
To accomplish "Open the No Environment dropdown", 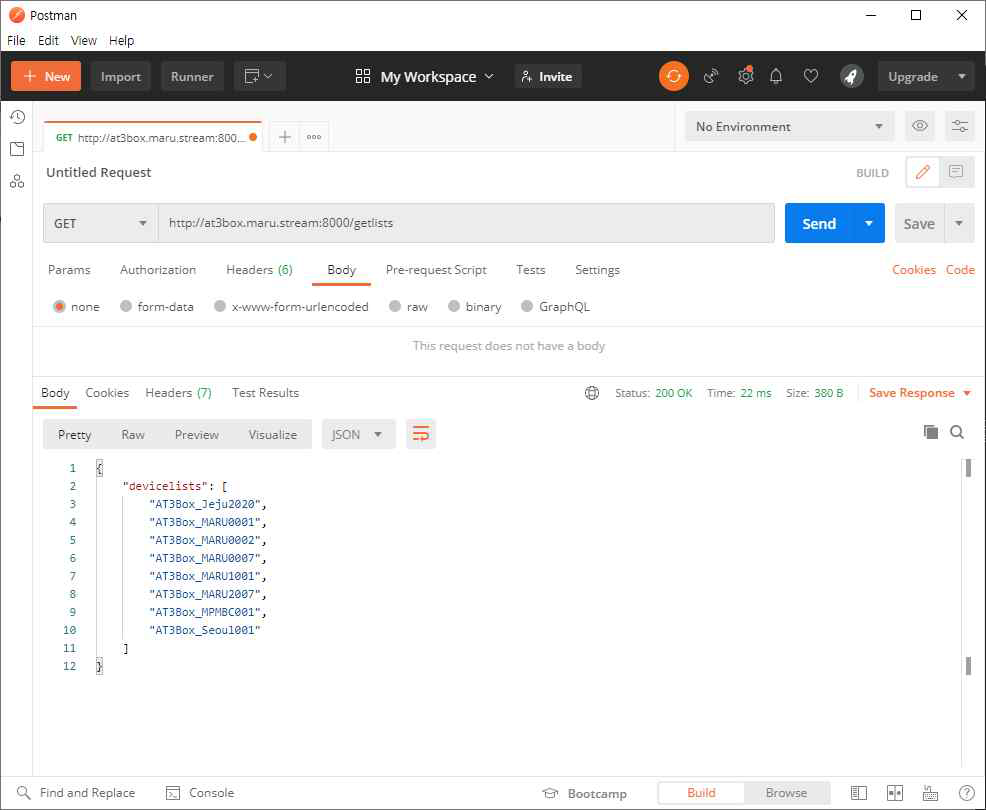I will 789,126.
